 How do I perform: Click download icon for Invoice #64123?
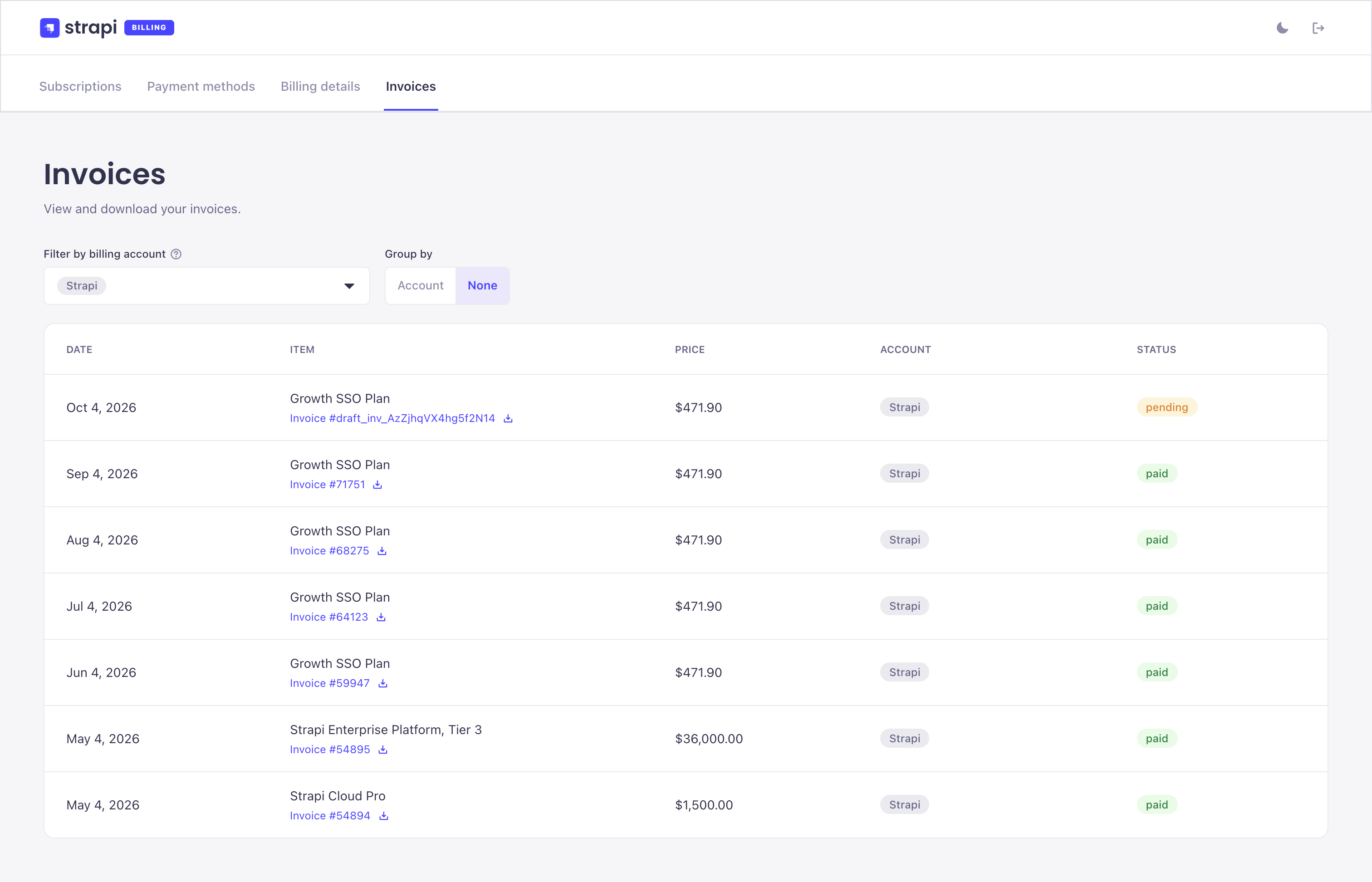pos(381,617)
